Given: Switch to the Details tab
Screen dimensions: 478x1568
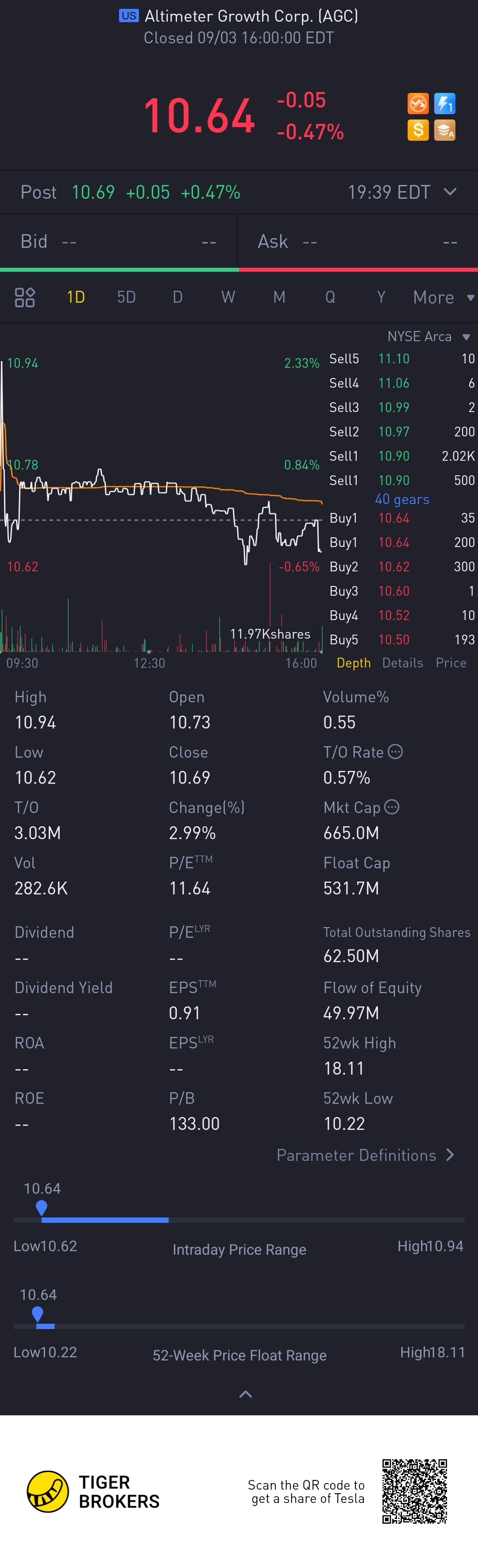Looking at the screenshot, I should [x=402, y=663].
